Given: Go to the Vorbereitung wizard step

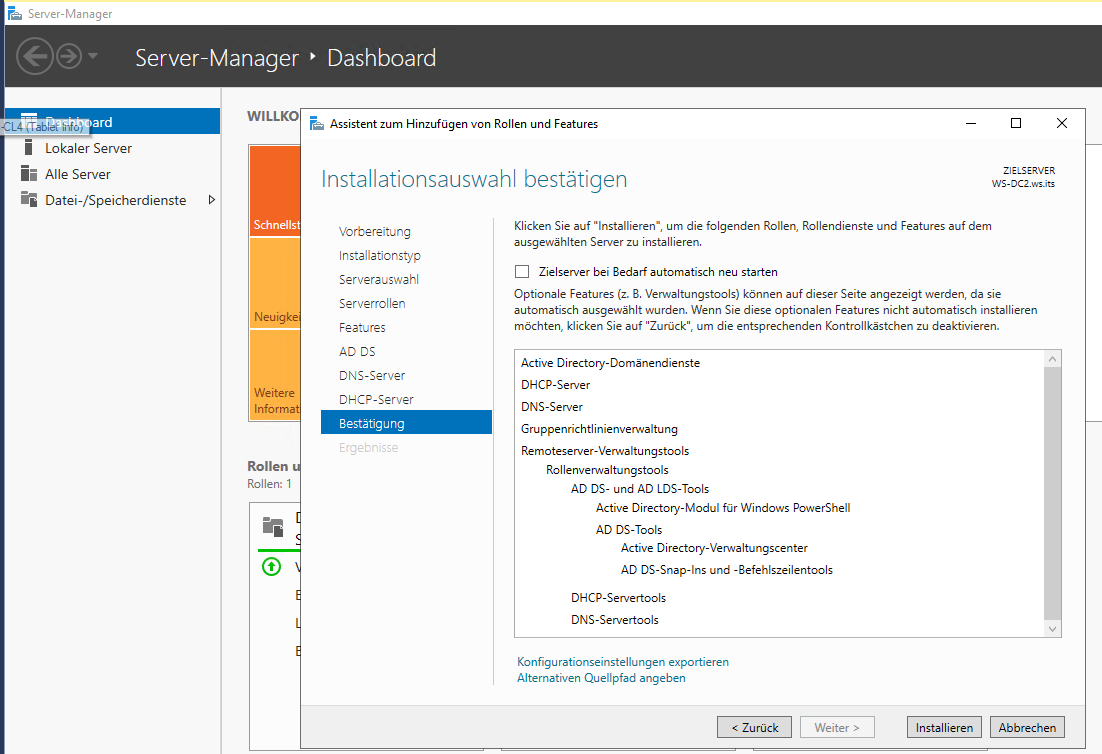Looking at the screenshot, I should point(375,231).
